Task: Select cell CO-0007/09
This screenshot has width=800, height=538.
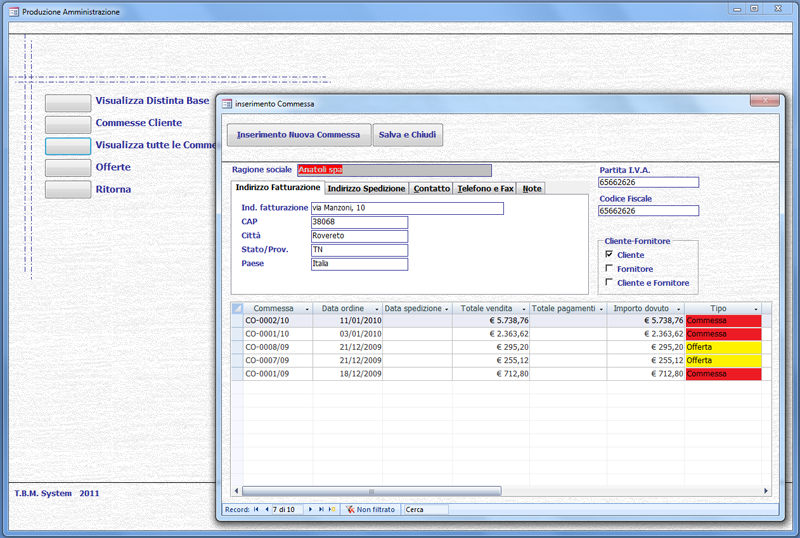Action: pos(278,360)
